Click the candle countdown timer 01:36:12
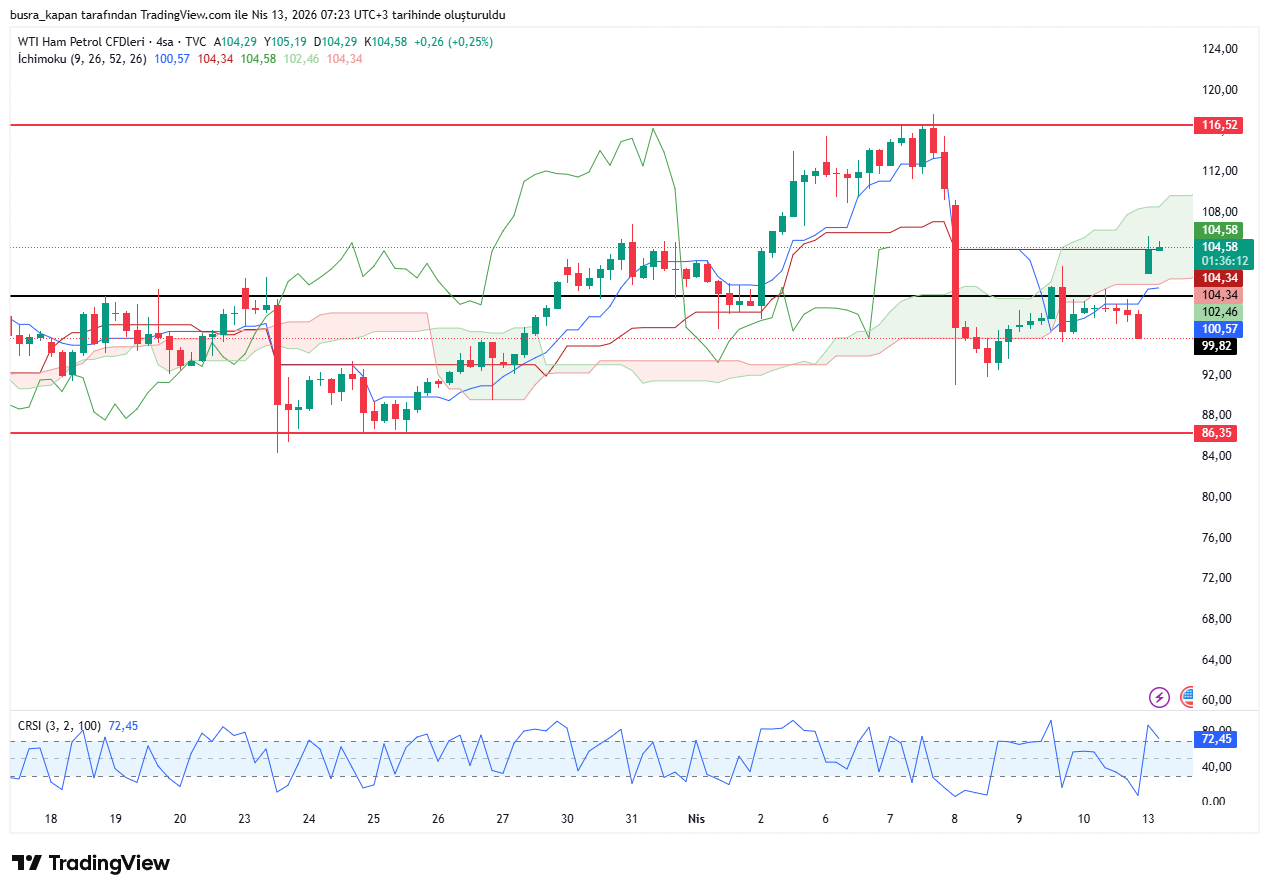The height and width of the screenshot is (893, 1269). click(x=1219, y=260)
